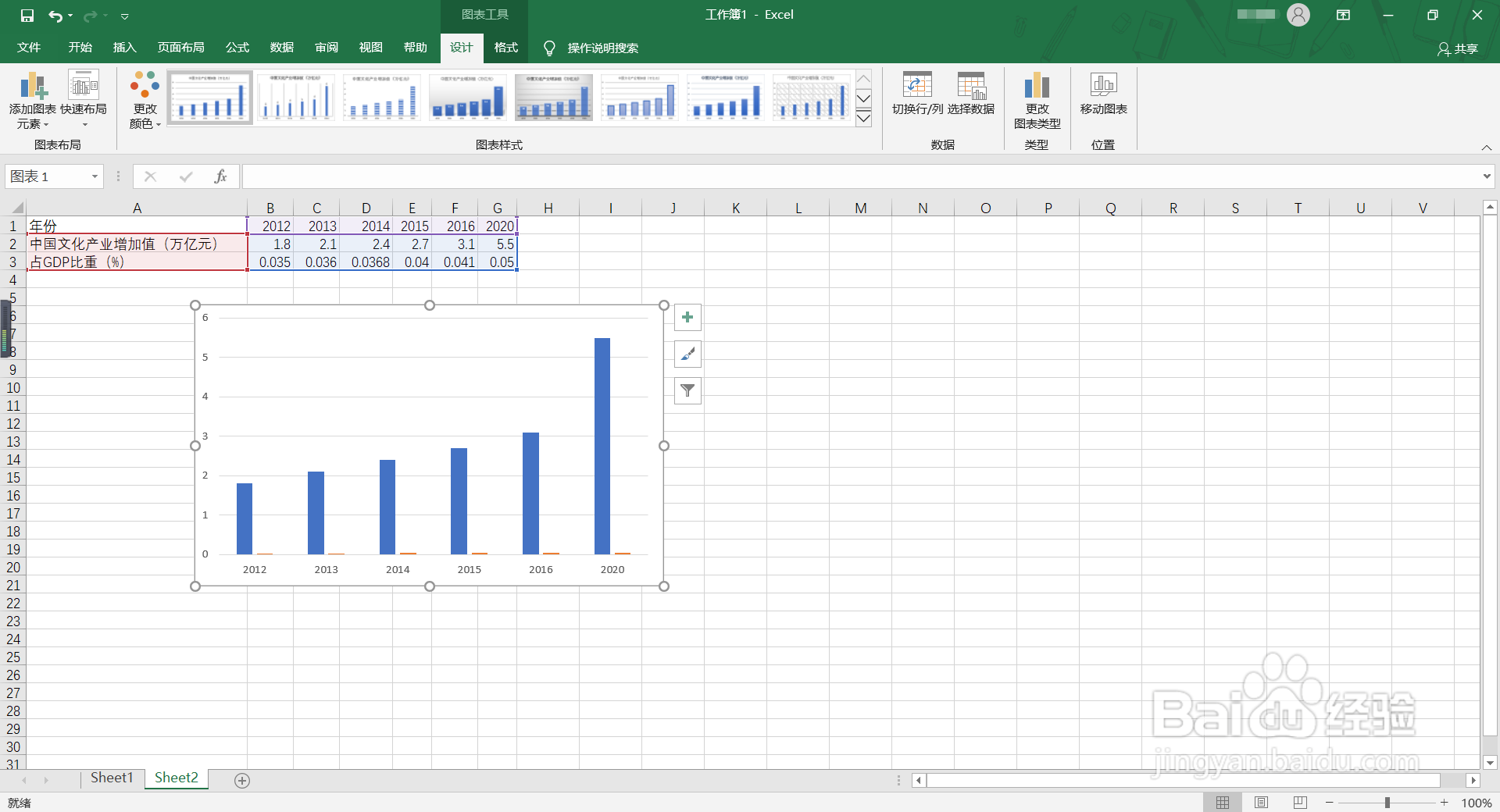Switch to Page Layout view in status bar
1500x812 pixels.
(1261, 803)
